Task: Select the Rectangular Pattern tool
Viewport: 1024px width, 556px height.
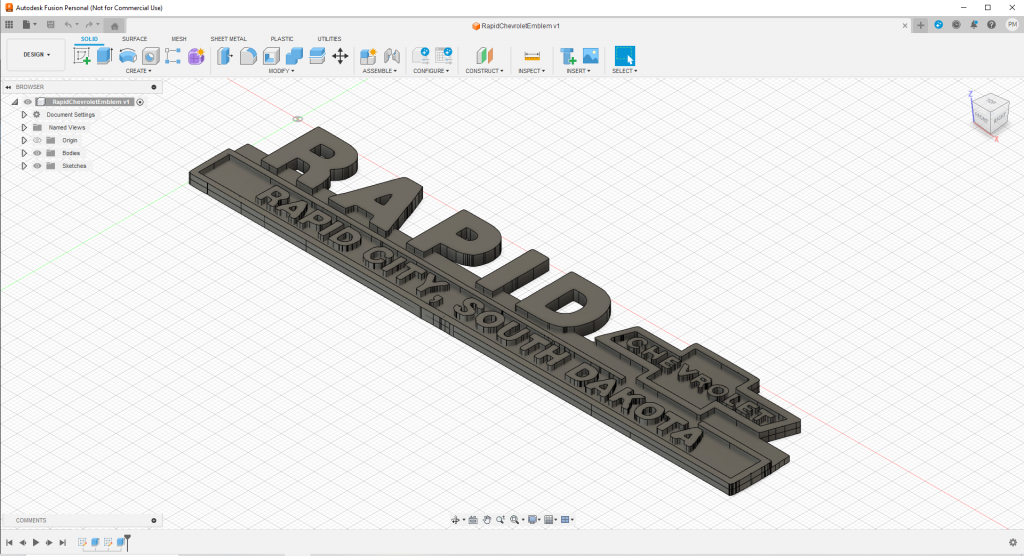Action: pos(173,56)
